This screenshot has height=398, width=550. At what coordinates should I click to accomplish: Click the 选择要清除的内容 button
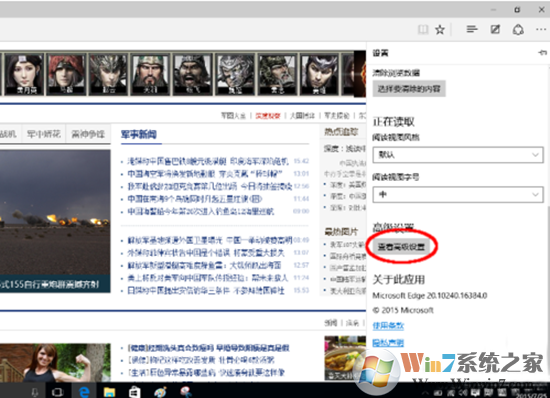point(409,89)
